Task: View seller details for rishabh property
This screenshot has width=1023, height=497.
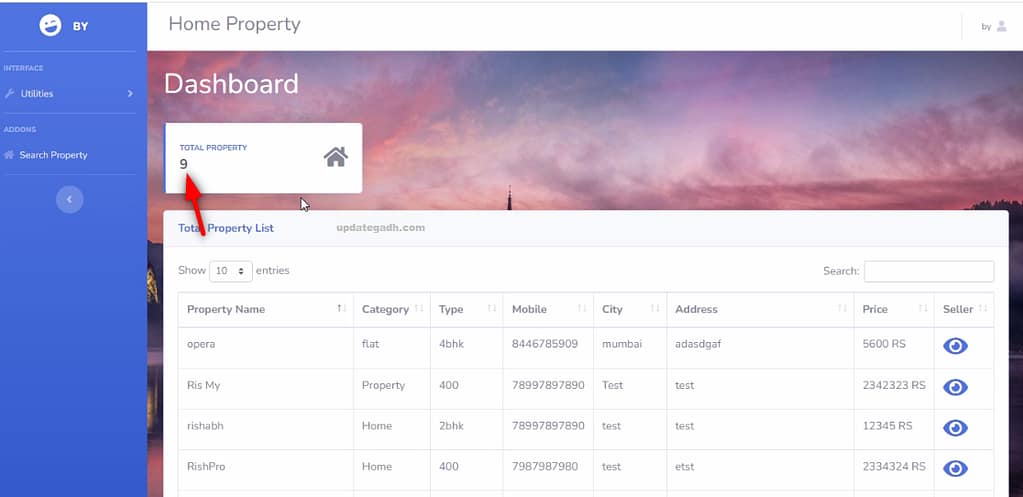Action: pyautogui.click(x=955, y=428)
